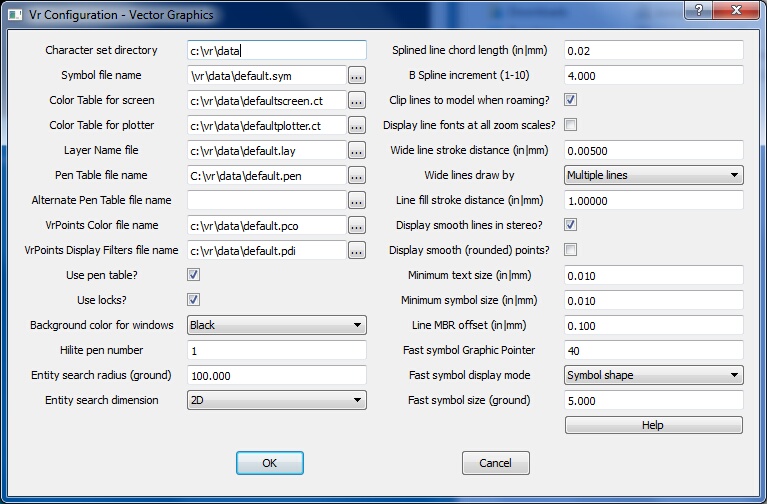767x504 pixels.
Task: Click the Wide line stroke distance field
Action: pos(654,150)
